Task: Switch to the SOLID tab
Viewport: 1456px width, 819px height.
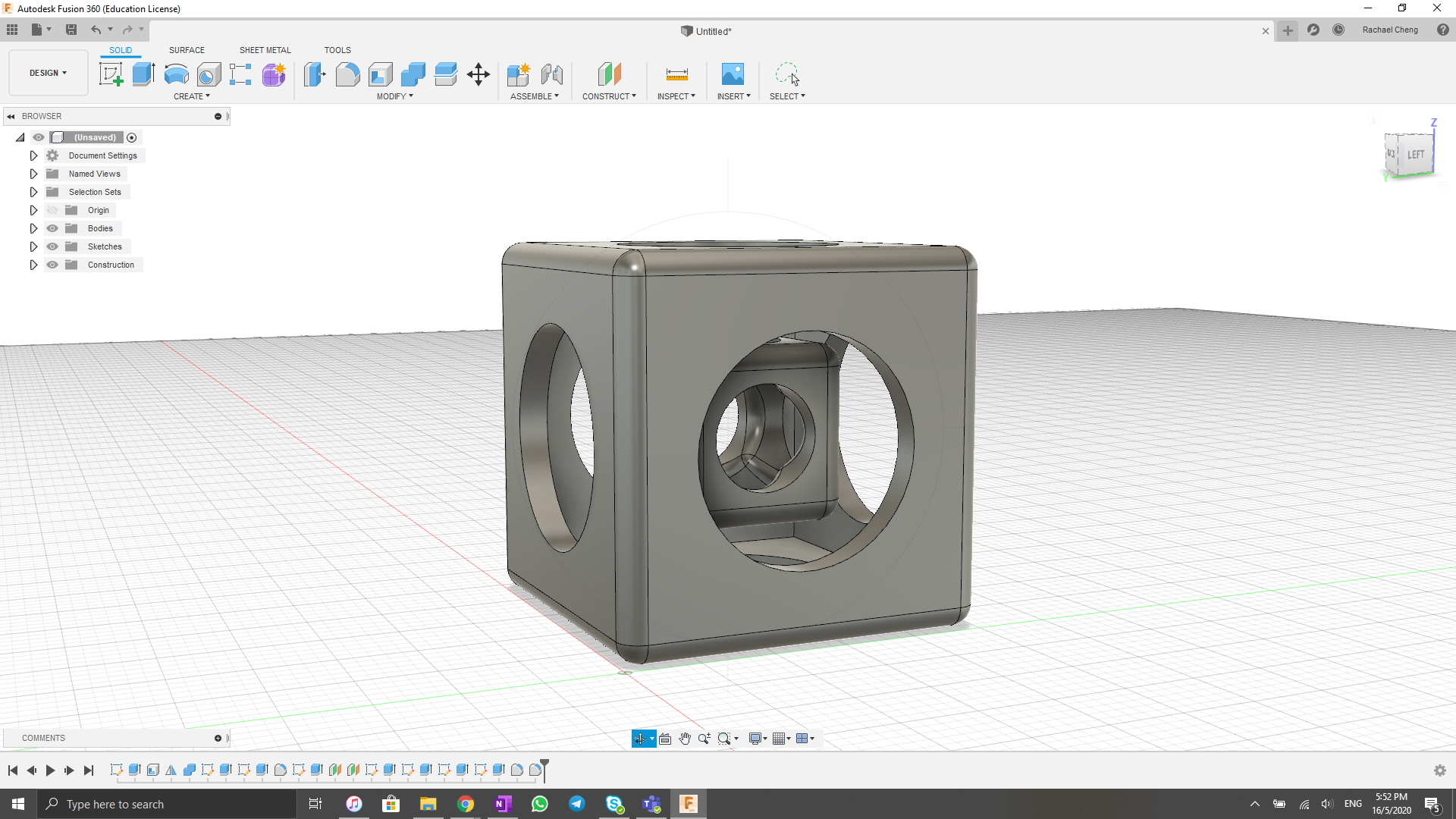Action: point(121,50)
